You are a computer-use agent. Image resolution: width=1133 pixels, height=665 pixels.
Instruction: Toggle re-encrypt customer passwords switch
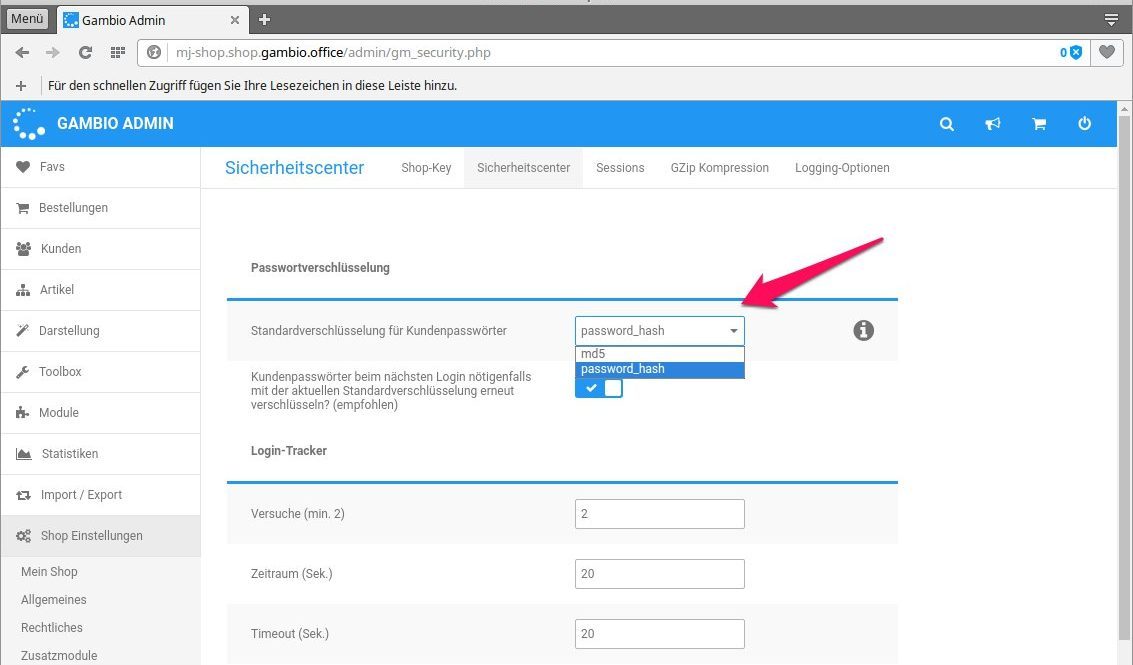599,388
